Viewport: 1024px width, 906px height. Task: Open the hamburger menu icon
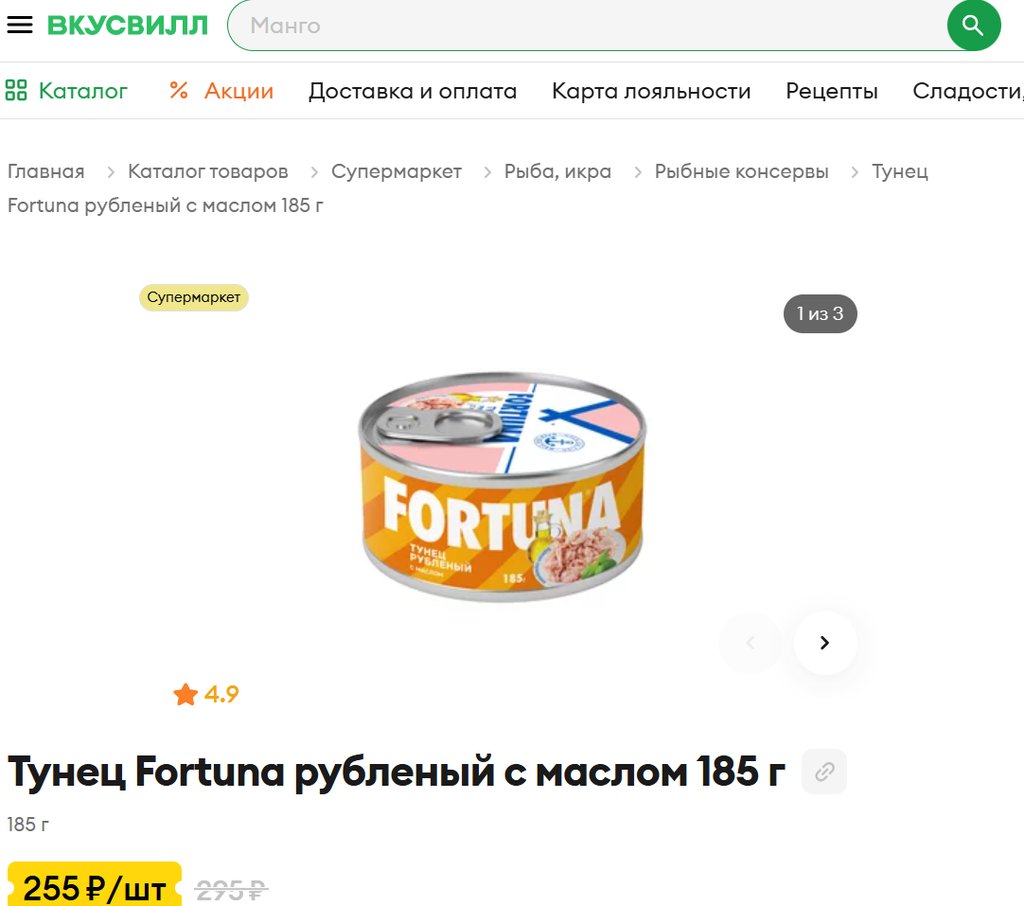pos(20,25)
